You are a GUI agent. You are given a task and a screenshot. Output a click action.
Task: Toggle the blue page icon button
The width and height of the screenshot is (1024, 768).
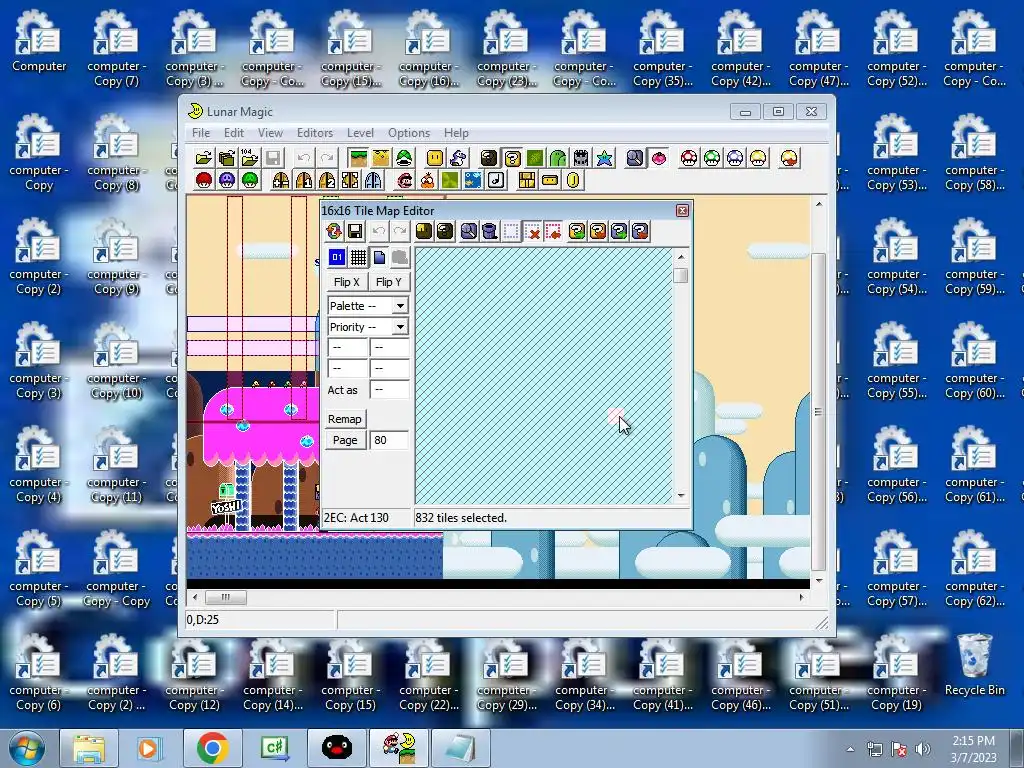click(x=379, y=257)
